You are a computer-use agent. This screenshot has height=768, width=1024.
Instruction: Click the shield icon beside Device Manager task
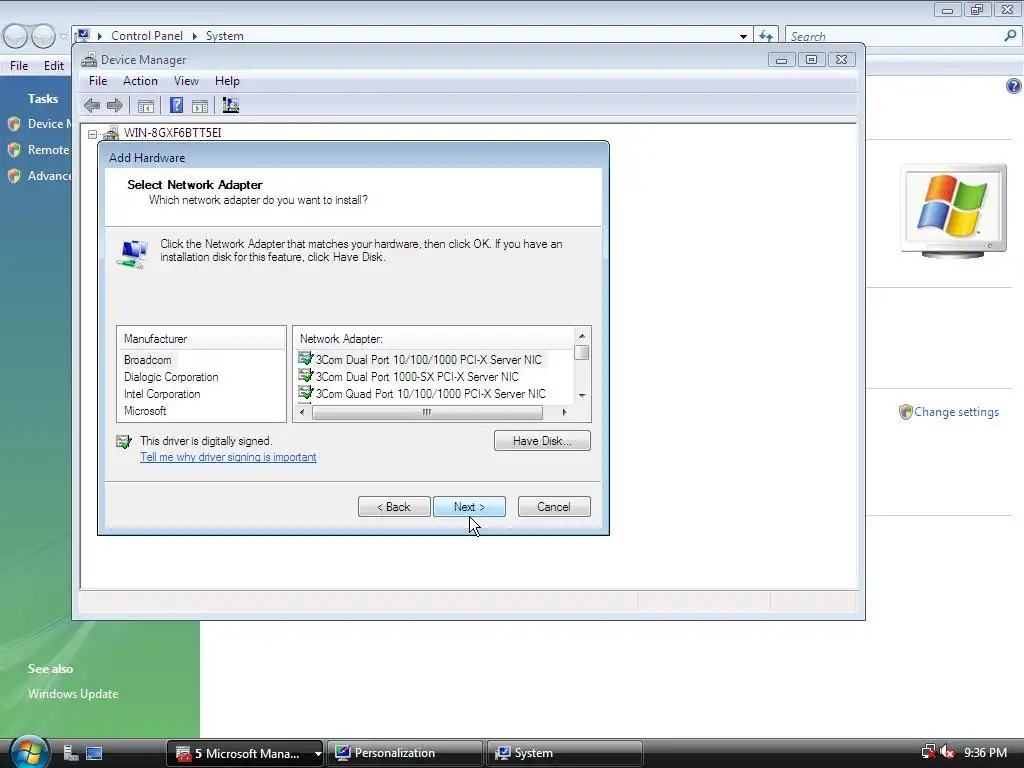pos(14,124)
